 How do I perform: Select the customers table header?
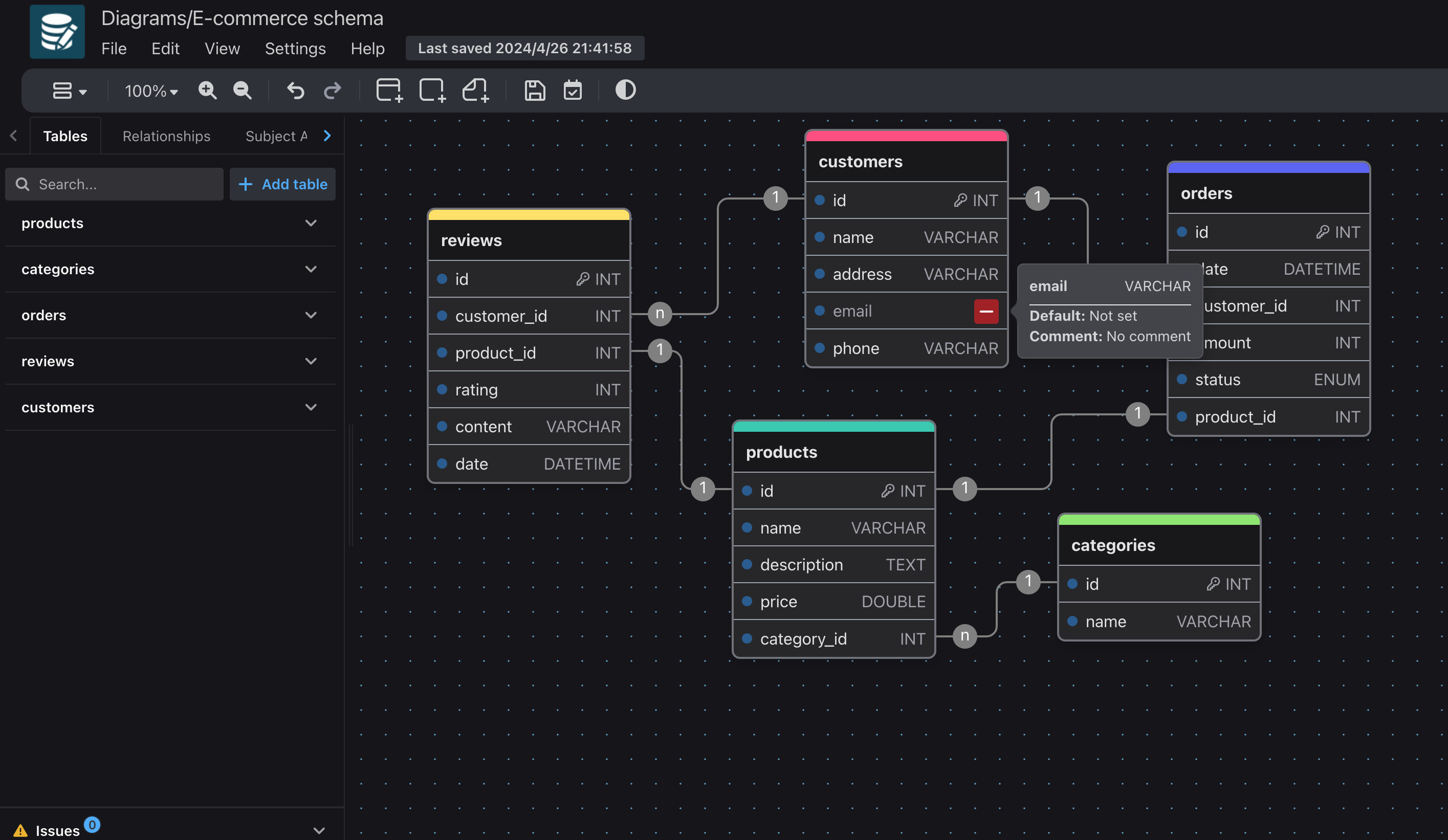pyautogui.click(x=906, y=162)
